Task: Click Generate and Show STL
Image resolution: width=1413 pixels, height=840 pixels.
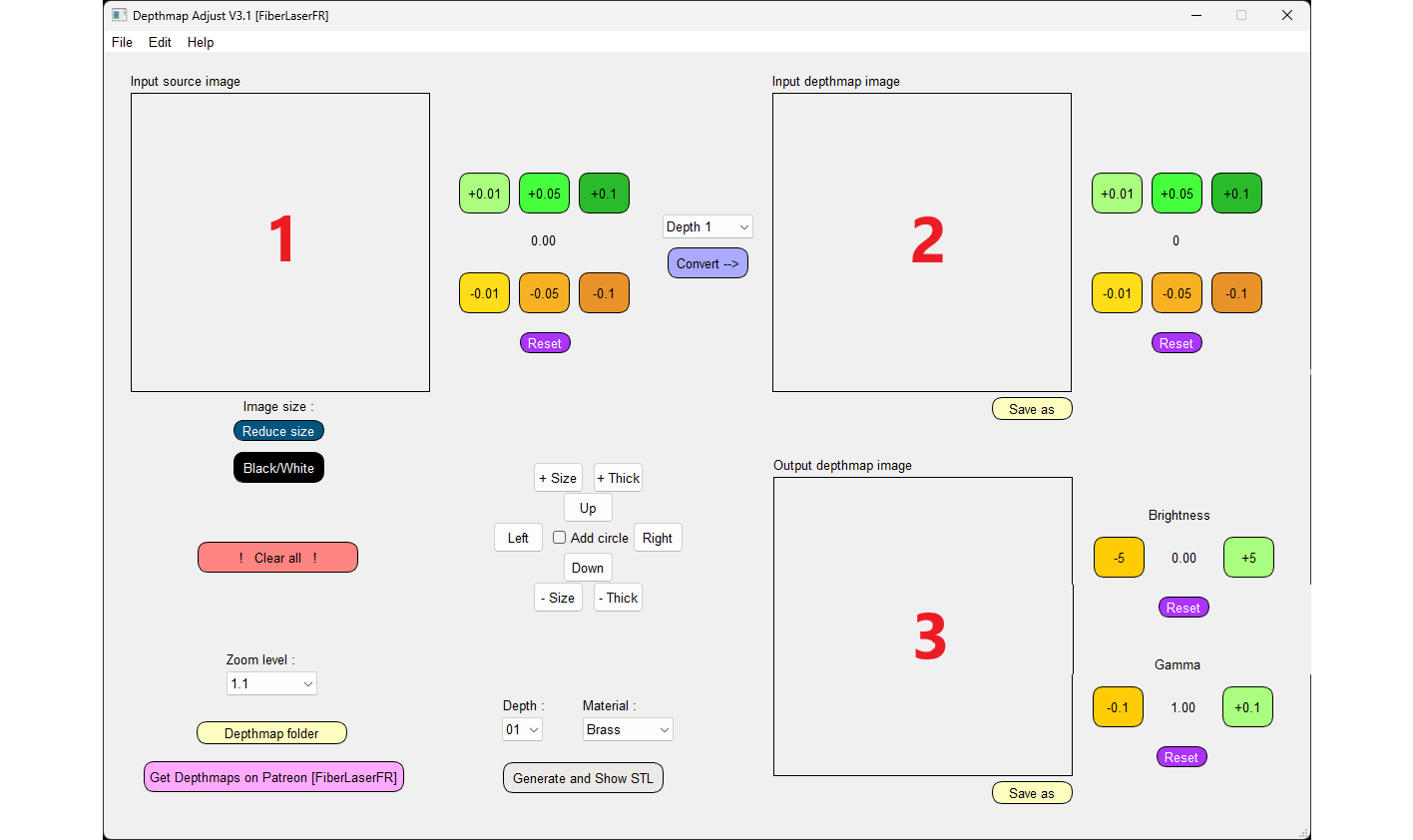Action: coord(583,778)
